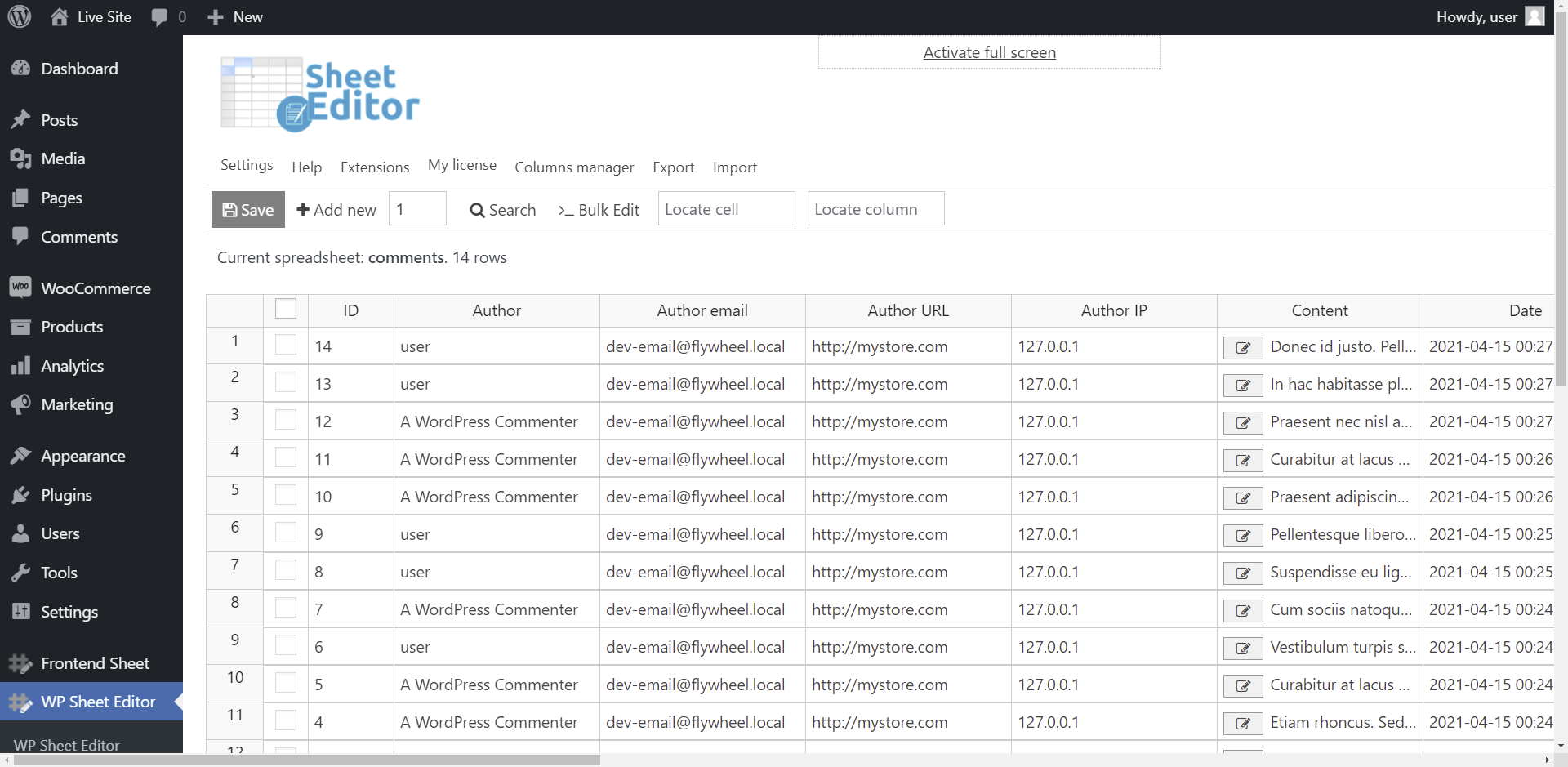Edit content of 'Vestibulum turpis' comment
The width and height of the screenshot is (1568, 767).
1243,649
